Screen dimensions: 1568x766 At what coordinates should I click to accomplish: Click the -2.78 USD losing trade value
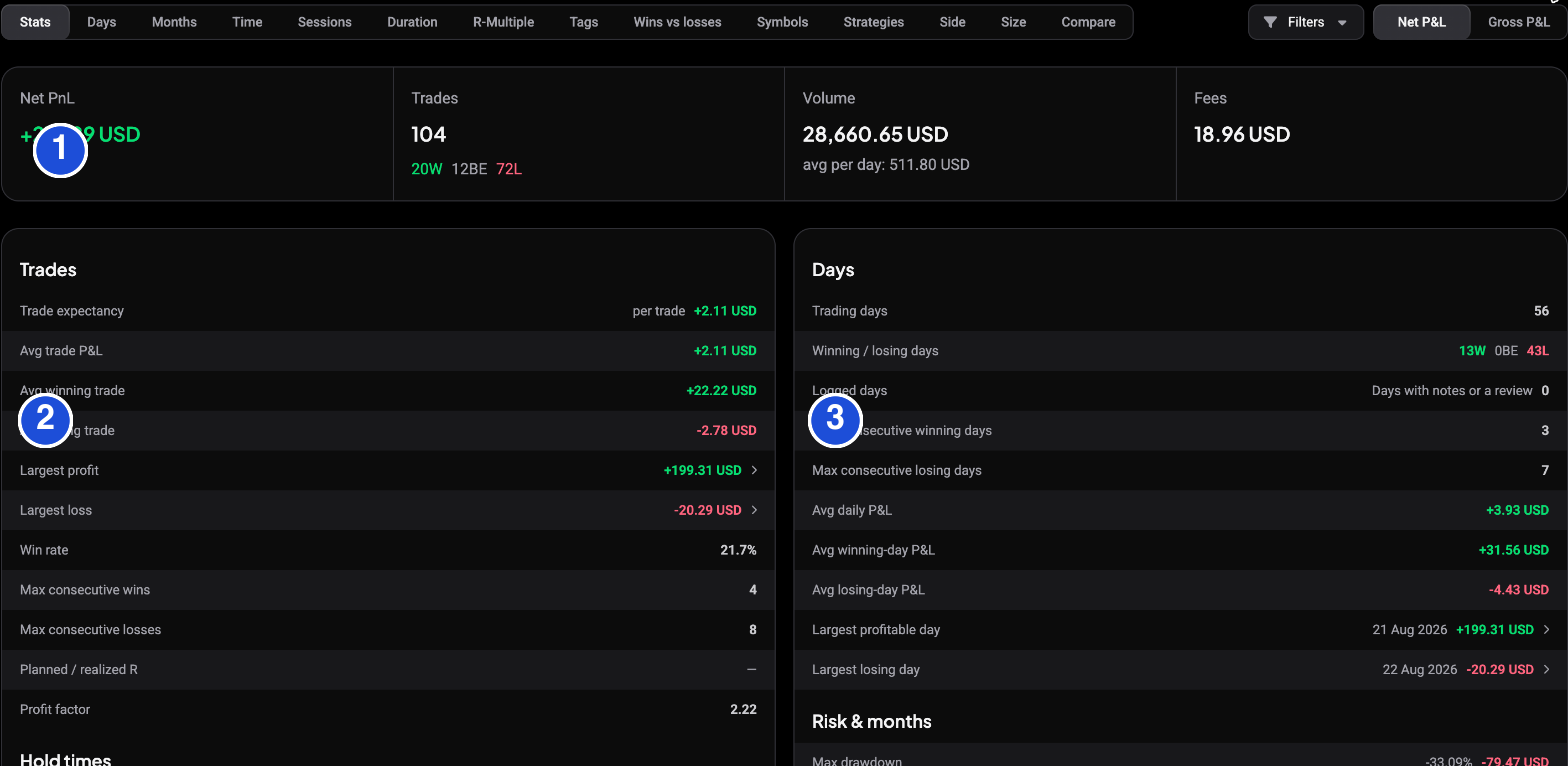point(727,431)
